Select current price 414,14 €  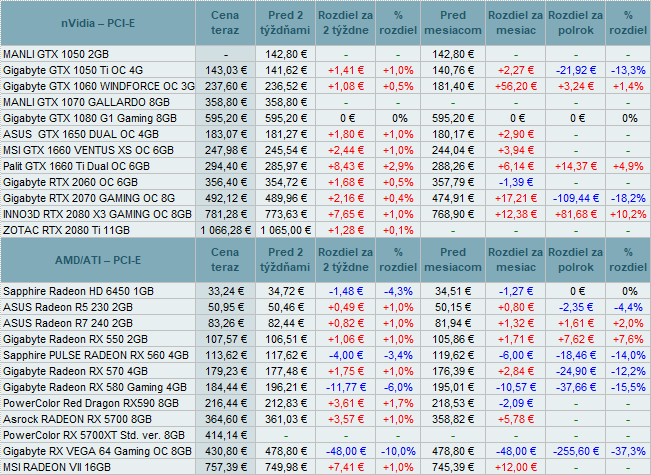225,435
